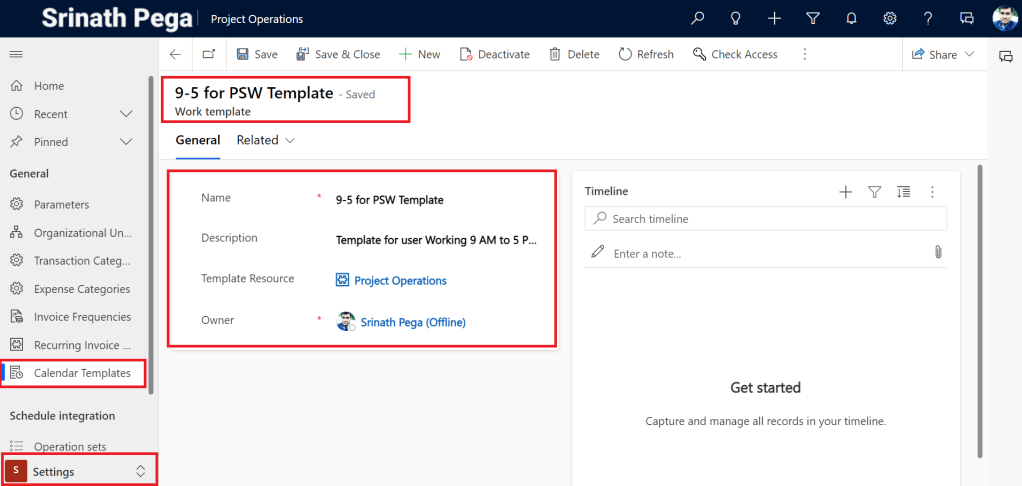Open the lightbulb assistant icon
The image size is (1022, 486).
(736, 18)
